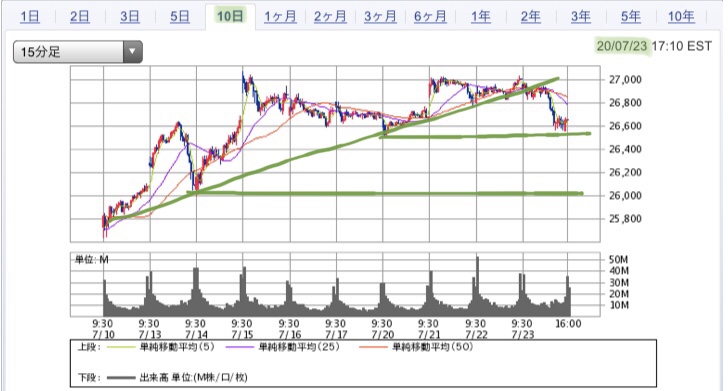The image size is (728, 391).
Task: Click the 7/23 date axis label
Action: [523, 334]
